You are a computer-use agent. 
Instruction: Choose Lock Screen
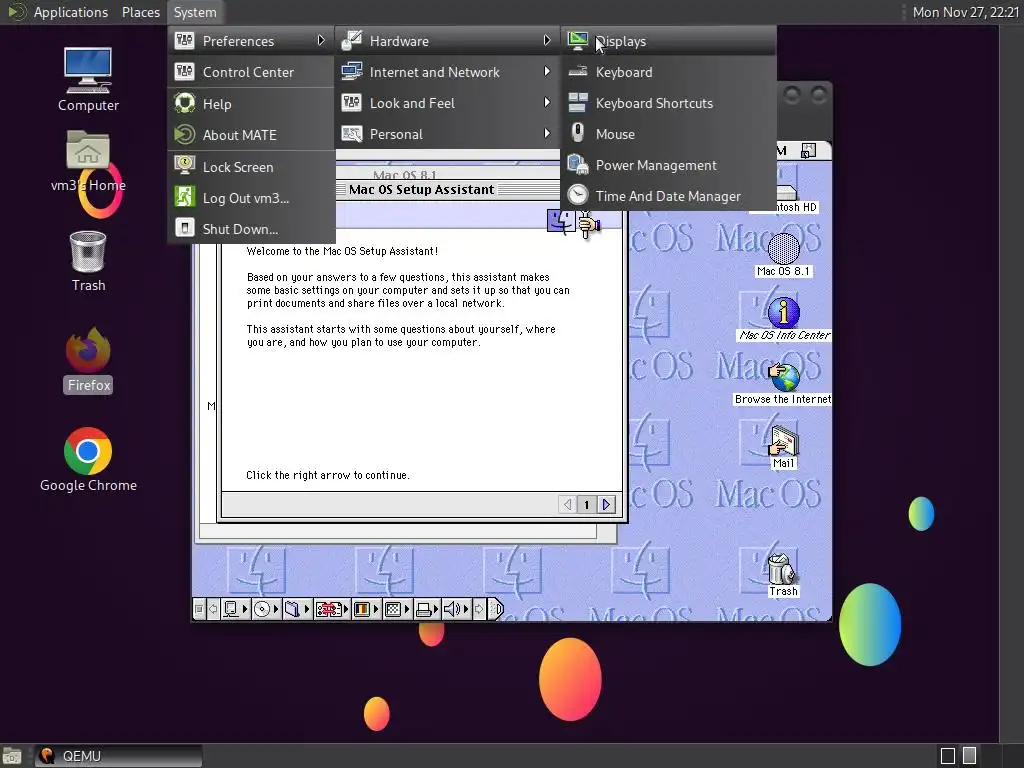pos(251,167)
